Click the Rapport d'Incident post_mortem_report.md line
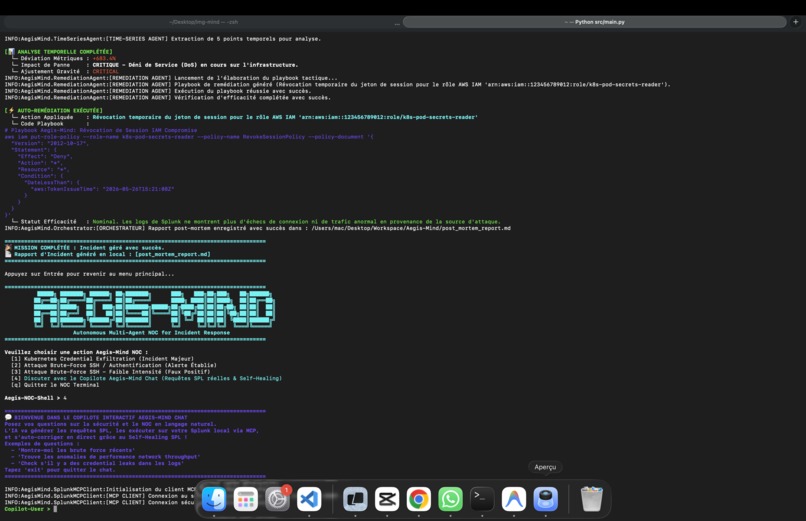 coord(107,254)
